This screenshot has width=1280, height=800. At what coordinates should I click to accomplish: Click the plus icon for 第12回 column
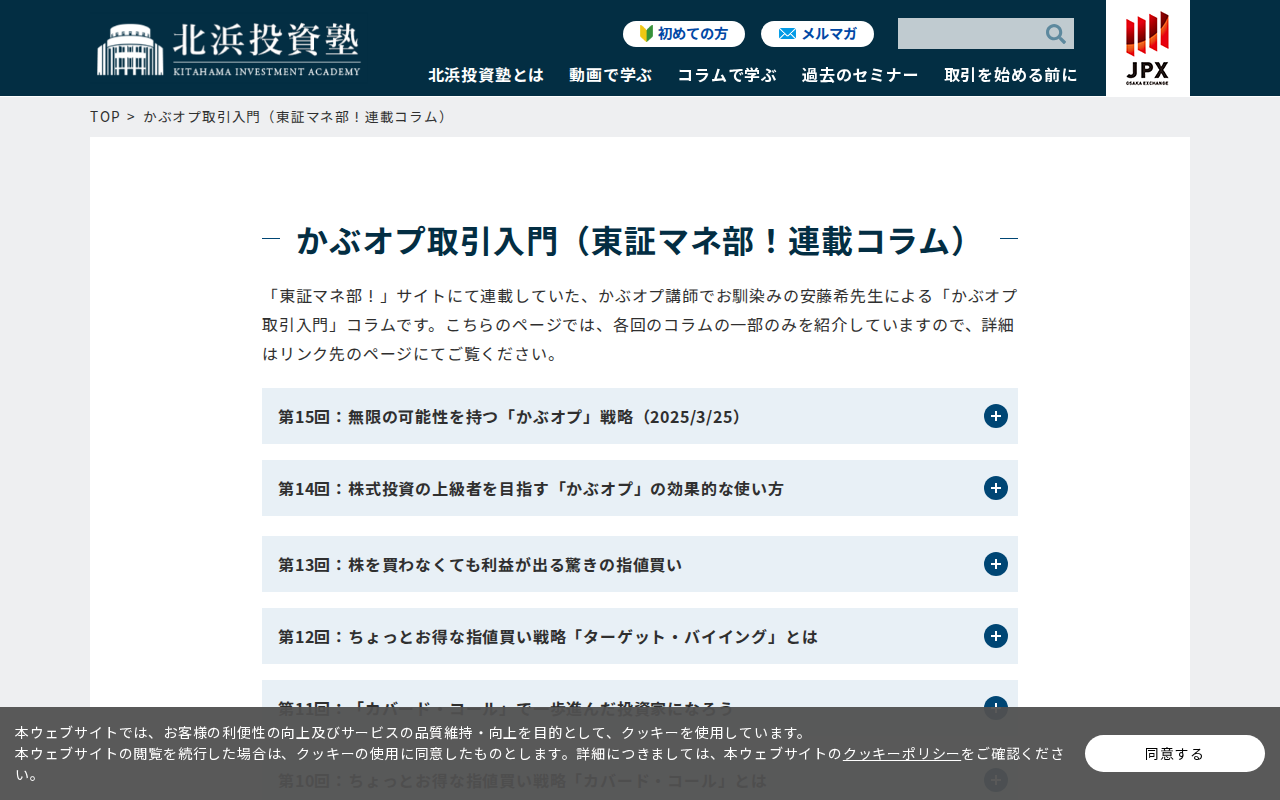point(996,636)
